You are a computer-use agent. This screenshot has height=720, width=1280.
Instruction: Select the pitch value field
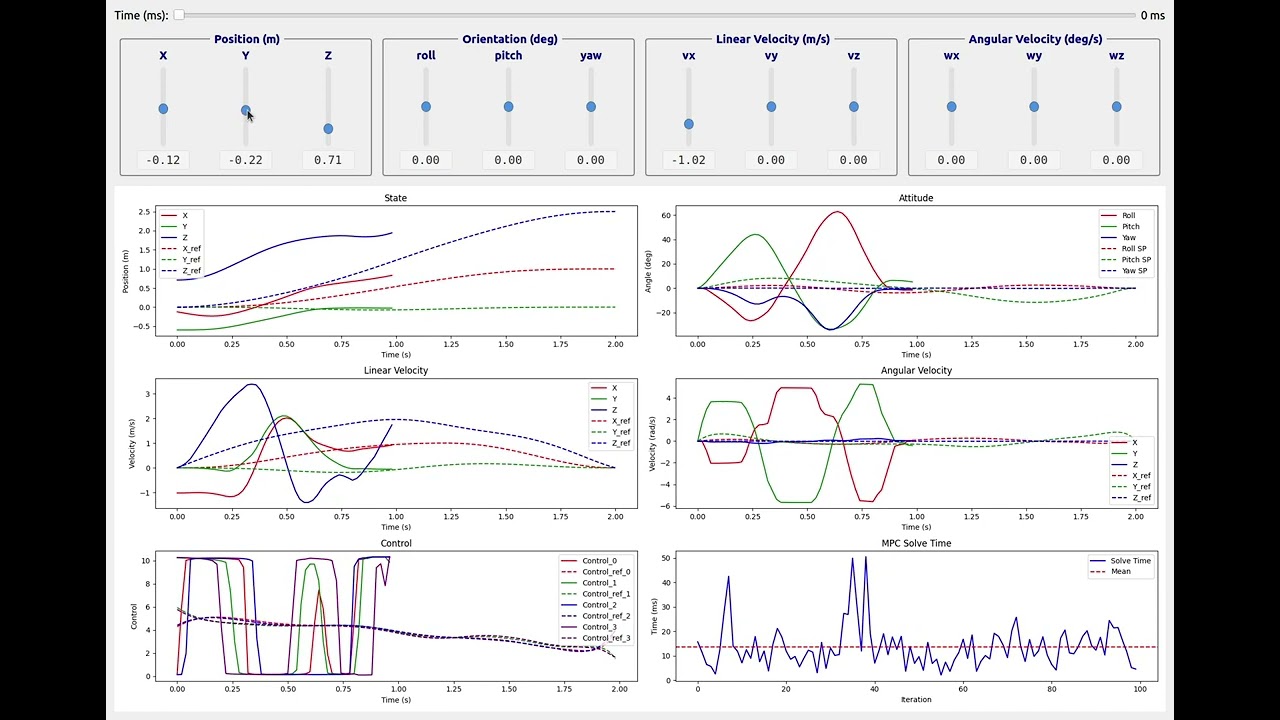(x=508, y=159)
